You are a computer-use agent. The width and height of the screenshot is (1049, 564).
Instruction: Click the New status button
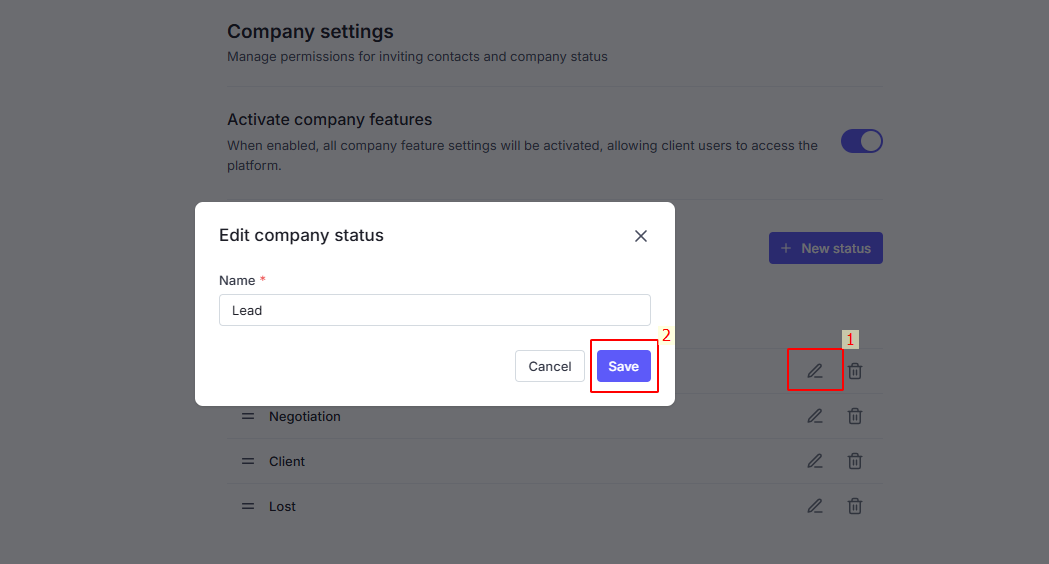825,248
